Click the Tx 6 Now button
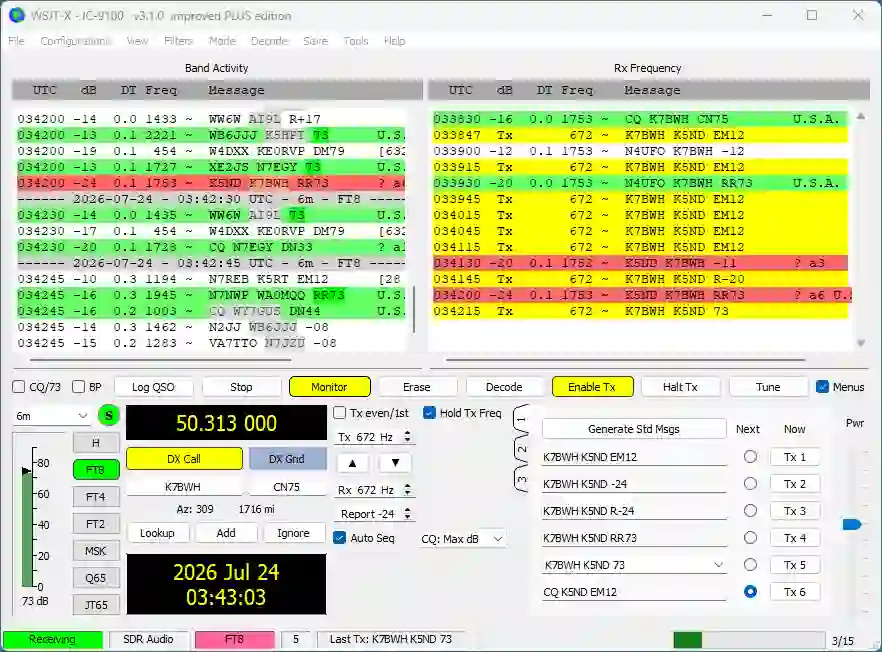This screenshot has height=652, width=882. (x=795, y=592)
